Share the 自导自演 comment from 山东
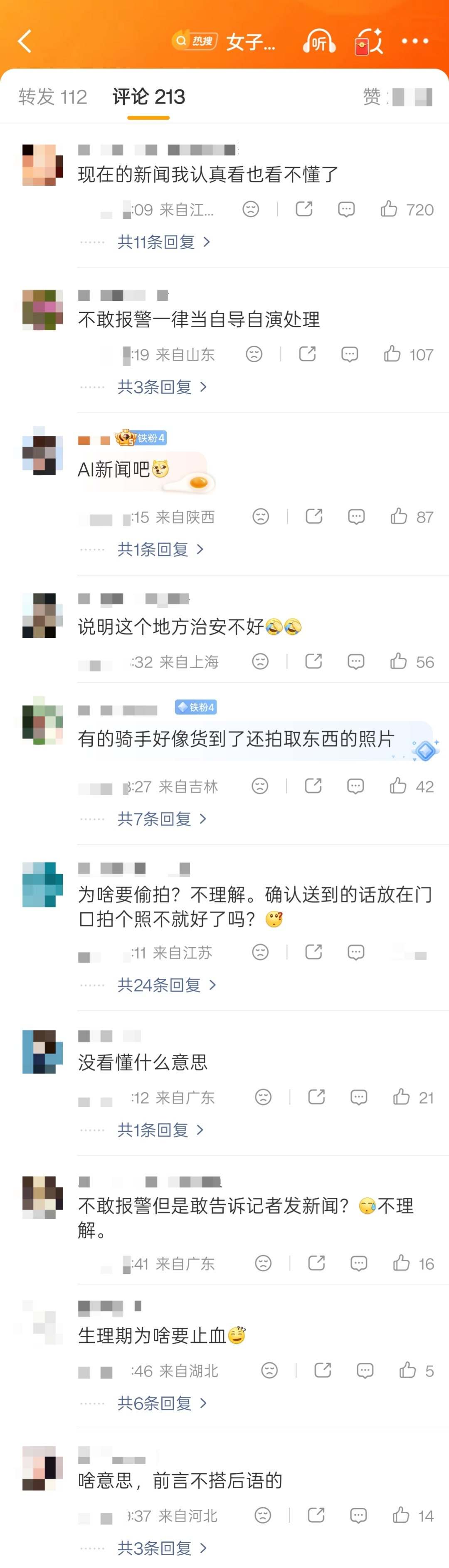The height and width of the screenshot is (1568, 449). pyautogui.click(x=308, y=354)
